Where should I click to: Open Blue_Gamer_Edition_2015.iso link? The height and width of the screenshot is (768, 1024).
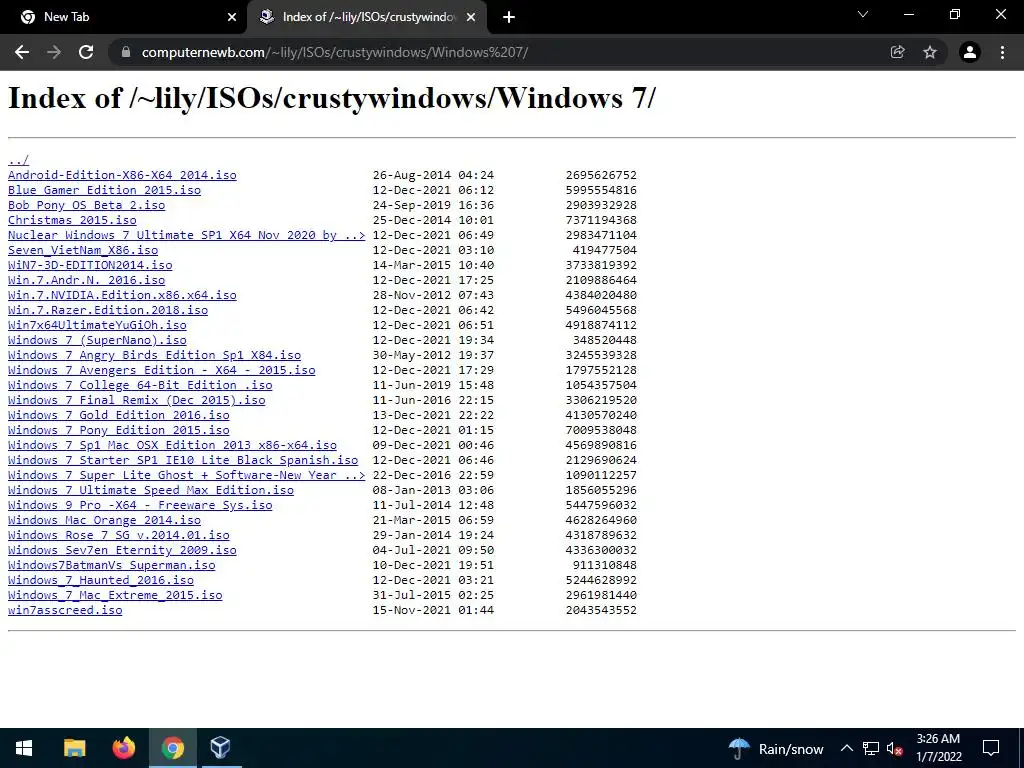[x=104, y=190]
